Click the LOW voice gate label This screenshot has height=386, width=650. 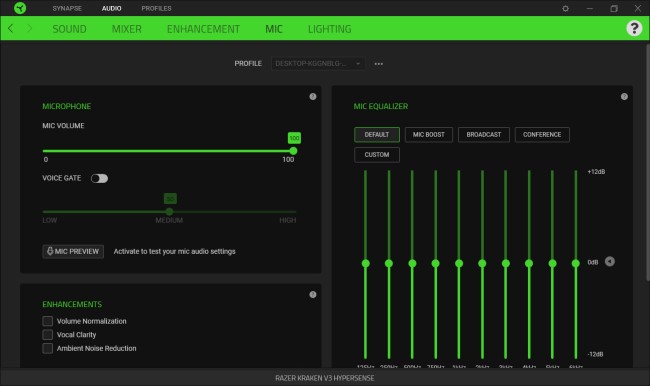50,220
